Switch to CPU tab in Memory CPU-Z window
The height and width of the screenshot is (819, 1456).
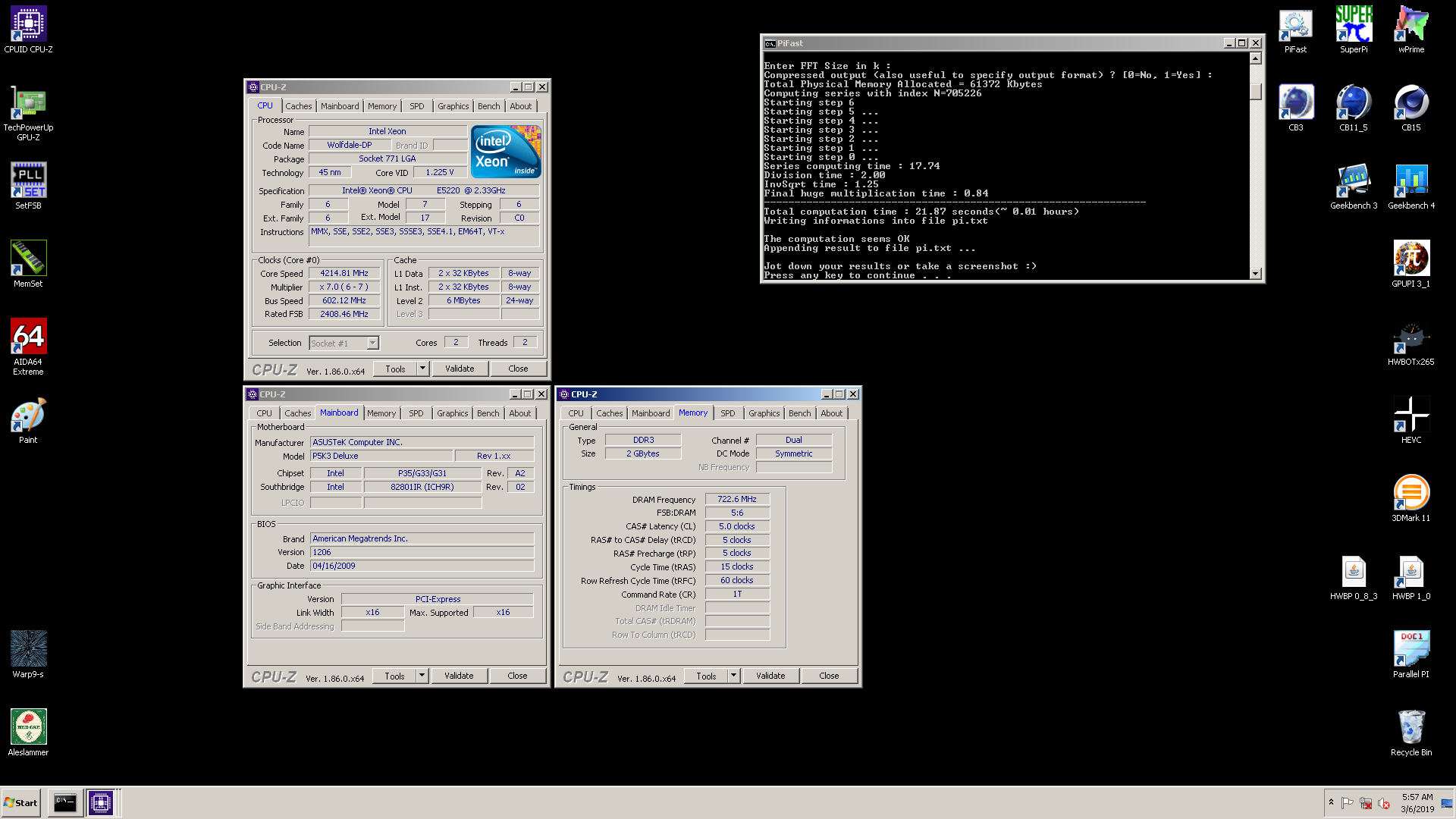(576, 413)
